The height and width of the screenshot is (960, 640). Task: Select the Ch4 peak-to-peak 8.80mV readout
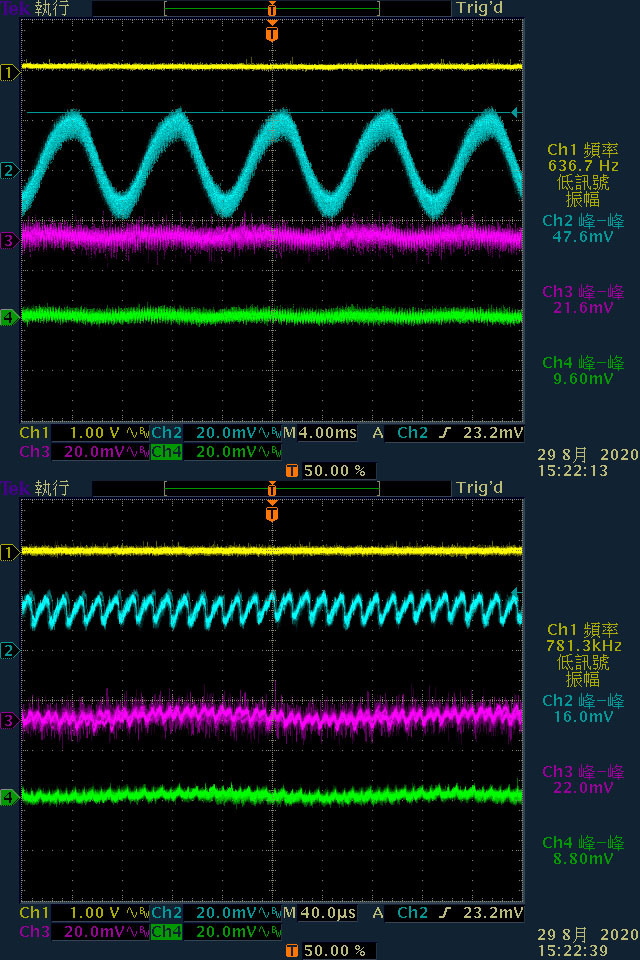point(582,850)
